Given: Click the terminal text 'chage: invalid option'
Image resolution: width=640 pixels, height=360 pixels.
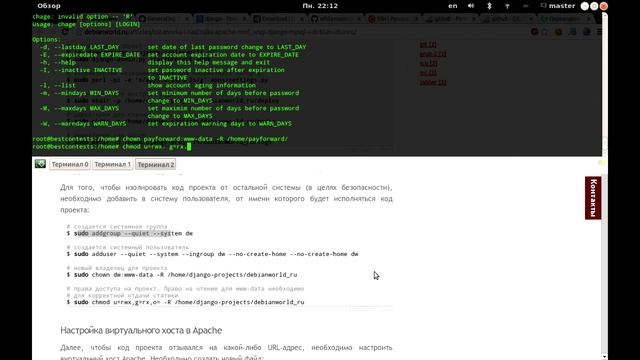Looking at the screenshot, I should (83, 17).
